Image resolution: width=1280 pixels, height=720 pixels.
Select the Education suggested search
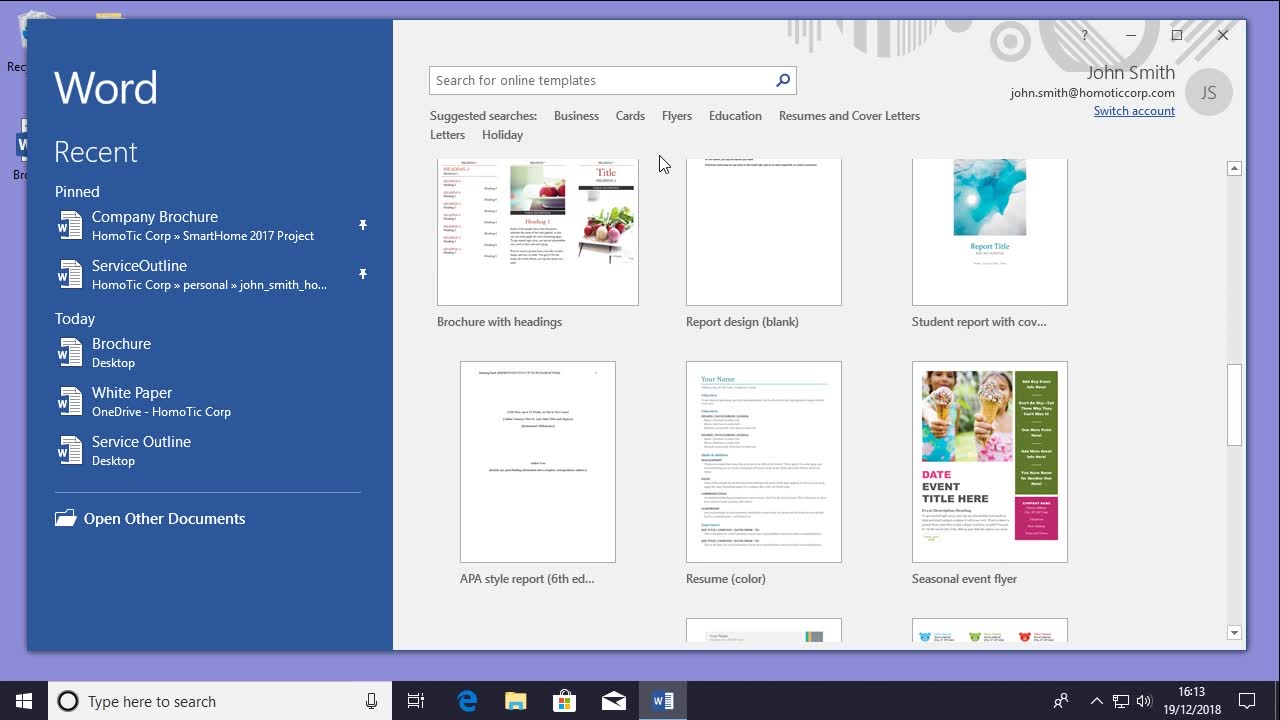point(735,116)
